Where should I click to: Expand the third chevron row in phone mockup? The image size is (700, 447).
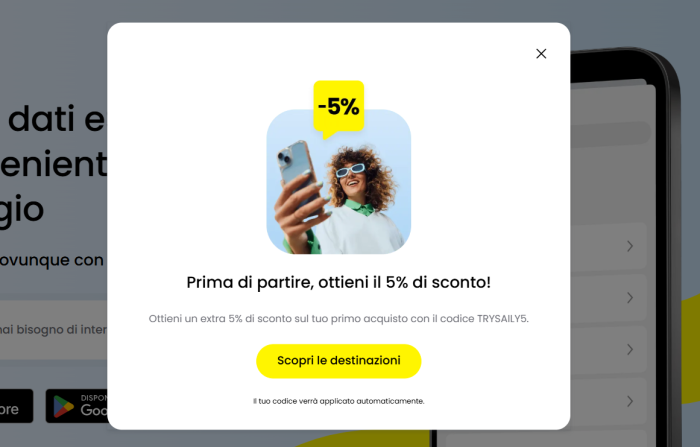(629, 349)
